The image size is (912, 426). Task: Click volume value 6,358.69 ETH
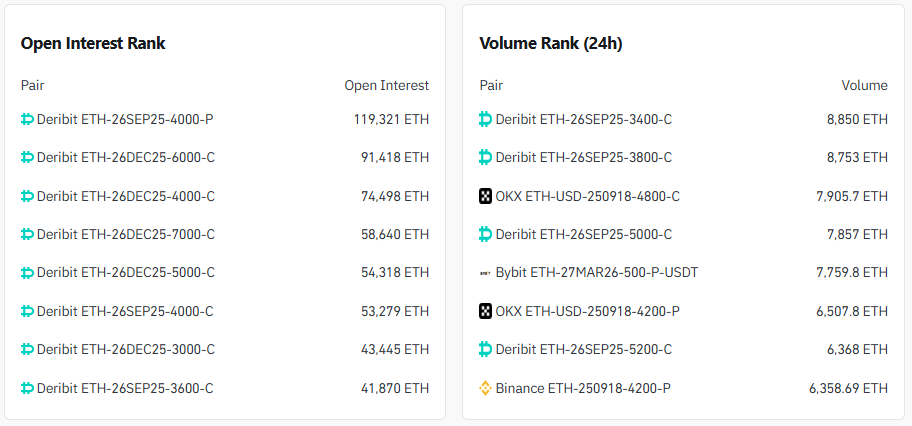[849, 388]
